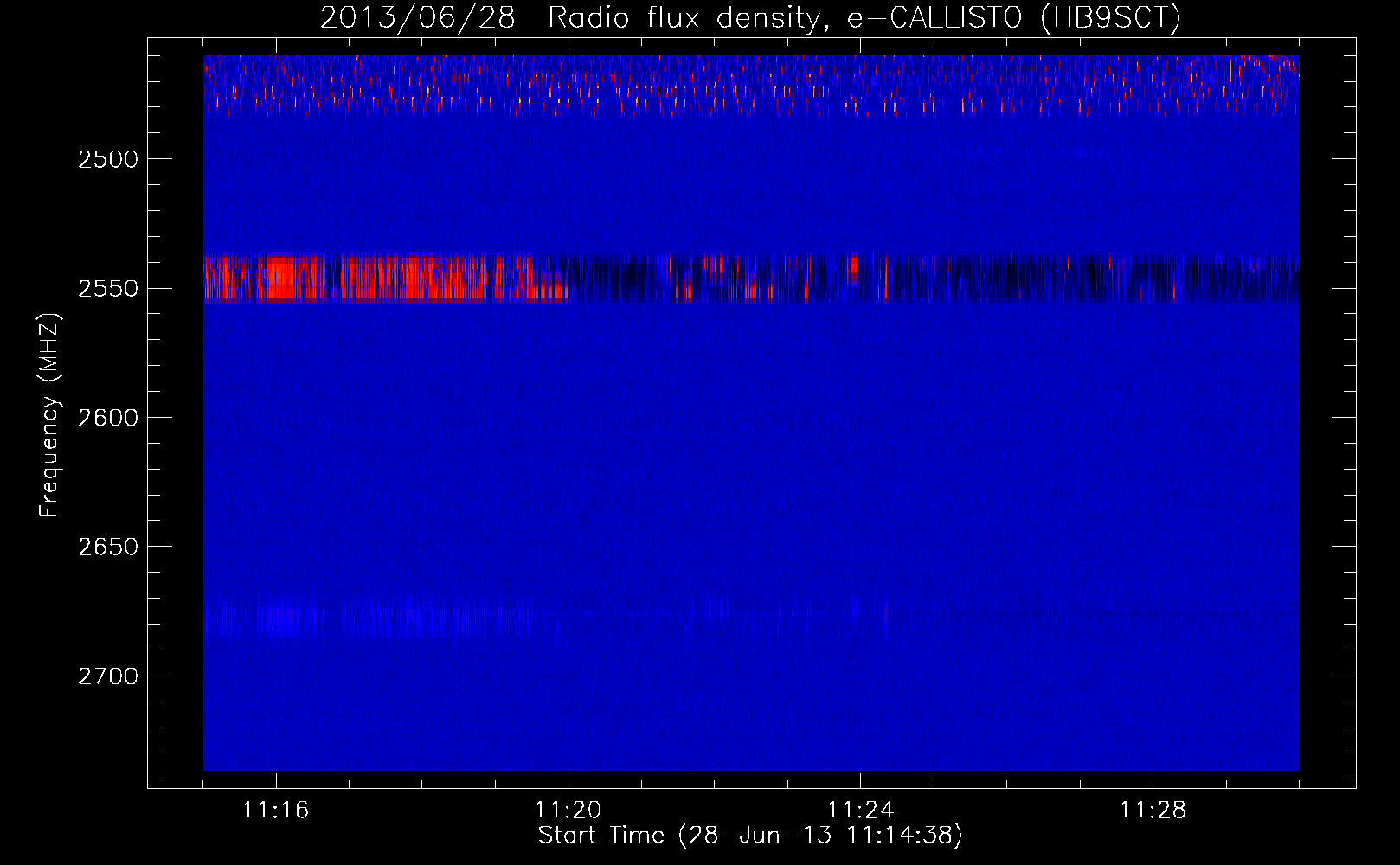
Task: Click the 'Frequency (MHZ)' axis title
Action: coord(49,415)
